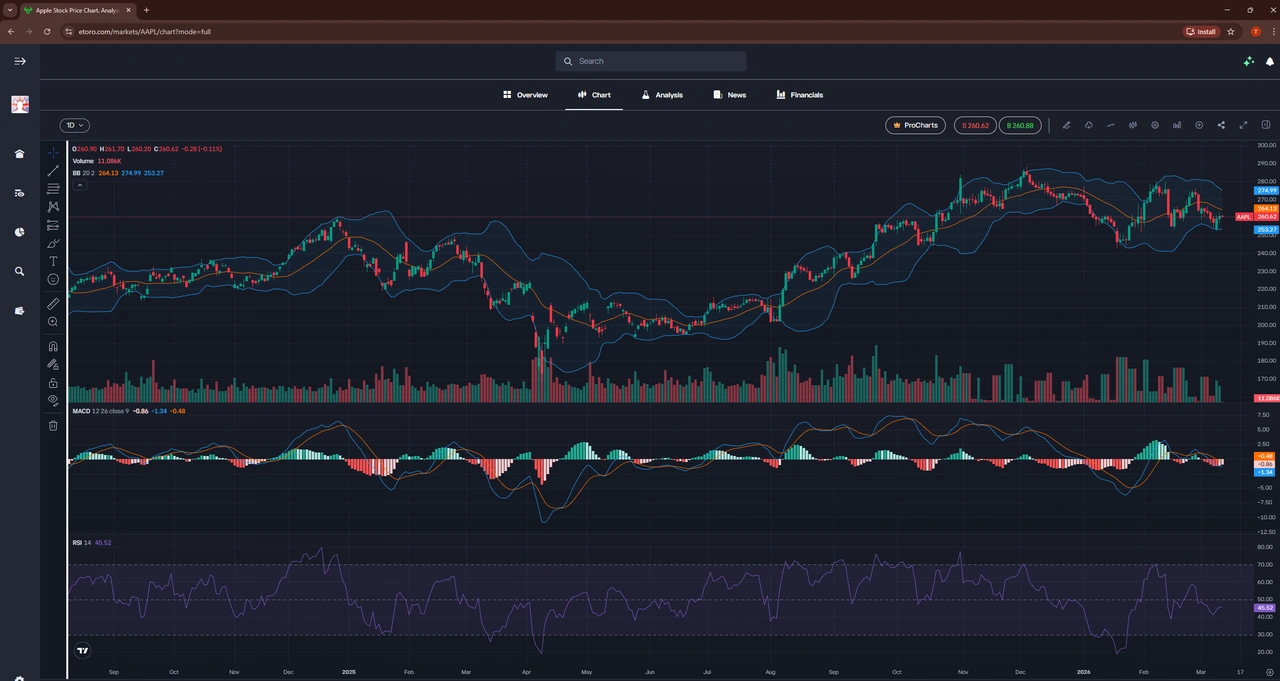
Task: Open a new browser tab
Action: (146, 10)
